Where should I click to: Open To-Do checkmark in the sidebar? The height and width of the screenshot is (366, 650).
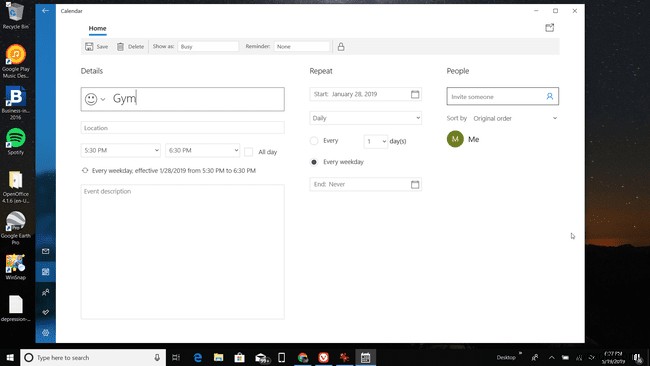point(46,312)
